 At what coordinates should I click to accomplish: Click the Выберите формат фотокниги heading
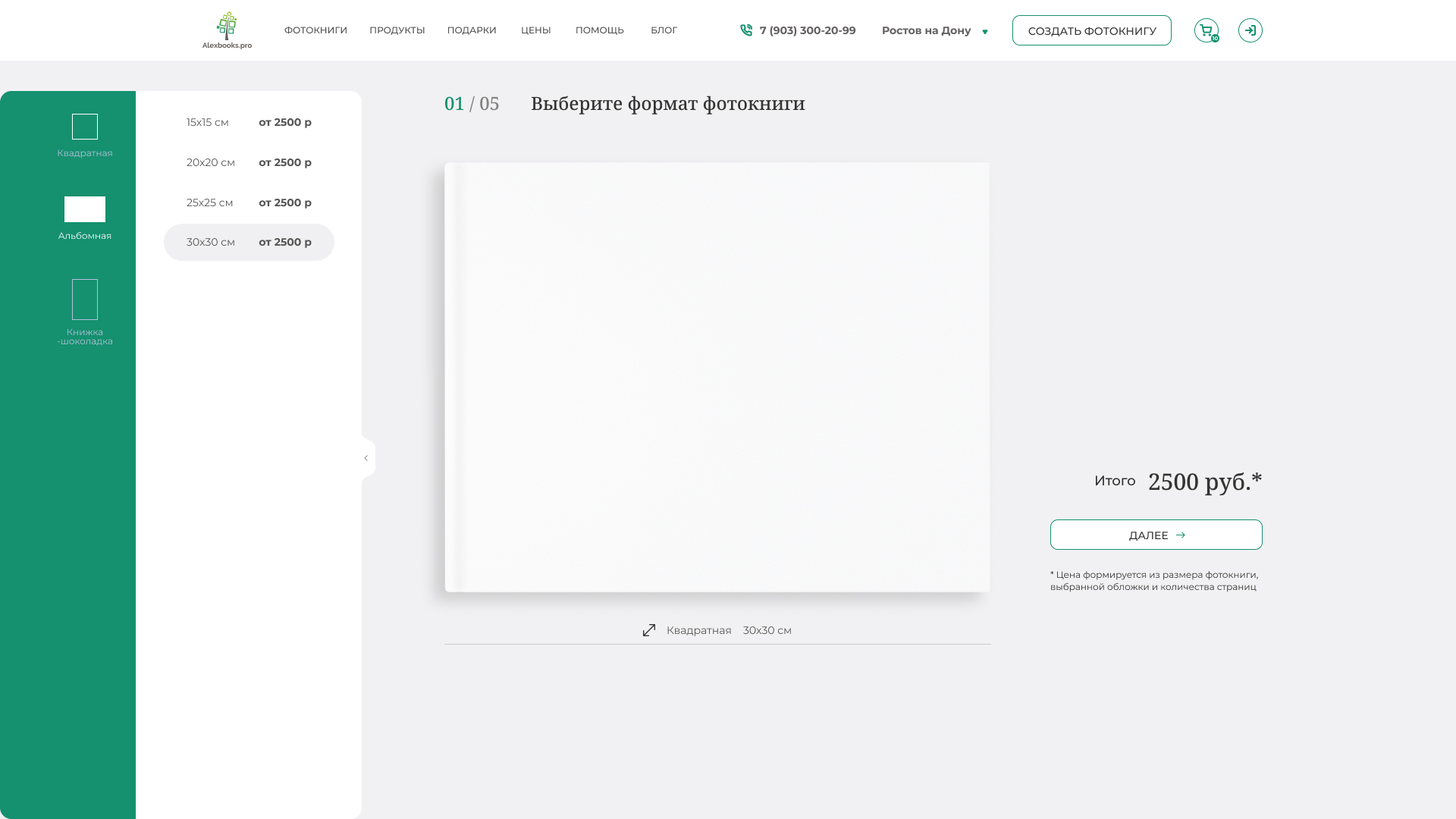point(668,104)
